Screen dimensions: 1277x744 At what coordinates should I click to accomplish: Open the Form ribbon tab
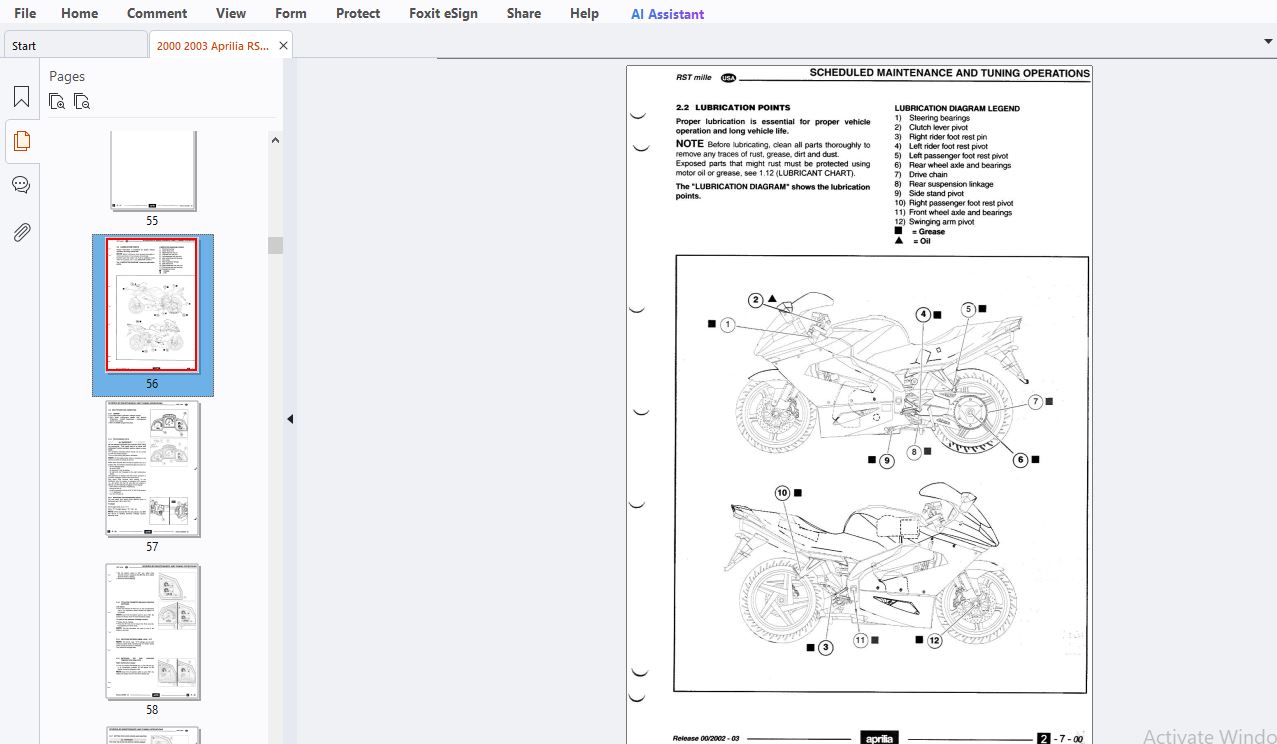291,13
